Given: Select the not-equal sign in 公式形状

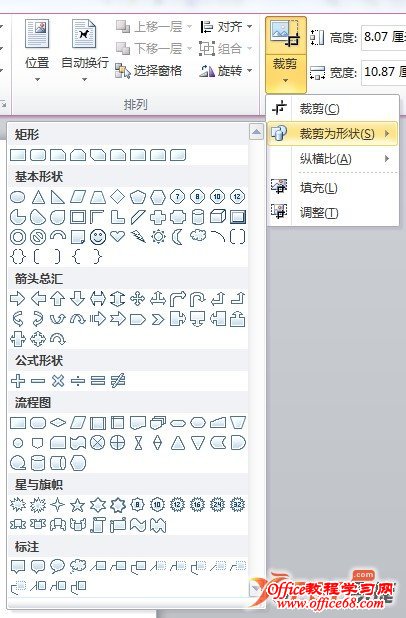Looking at the screenshot, I should click(x=118, y=381).
